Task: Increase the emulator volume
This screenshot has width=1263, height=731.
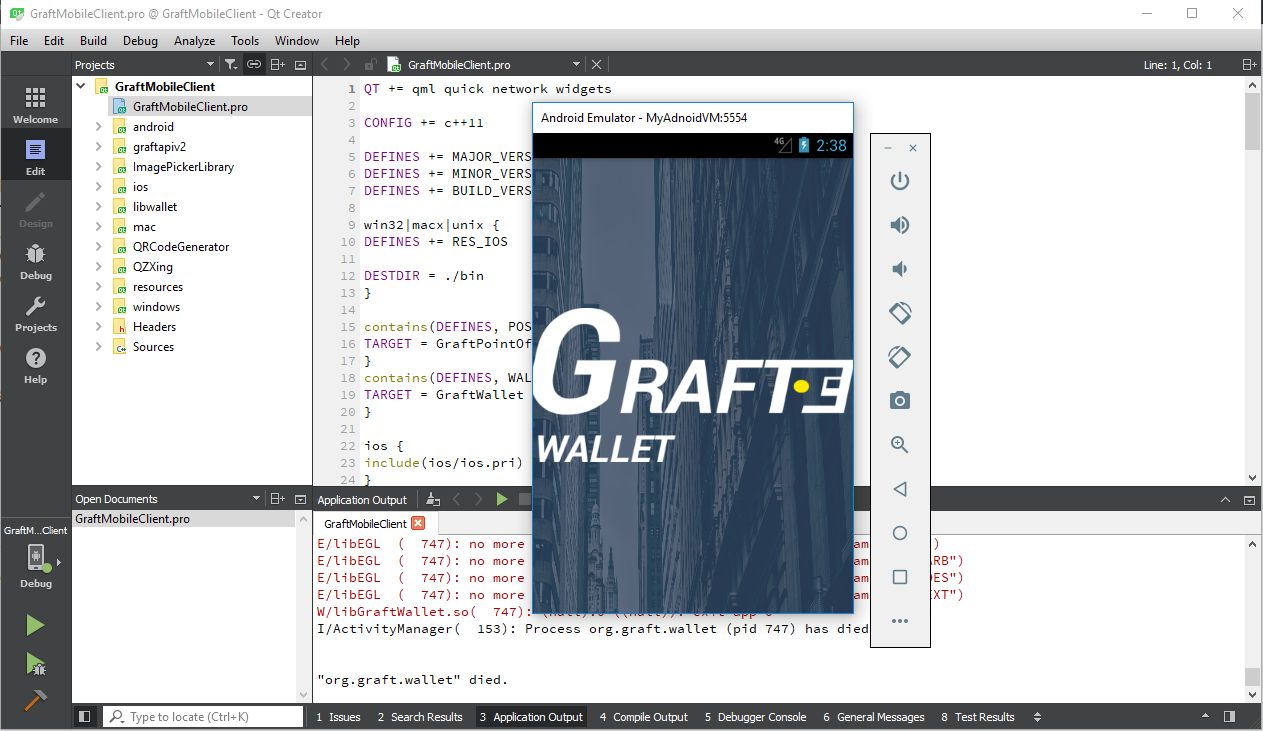Action: [898, 225]
